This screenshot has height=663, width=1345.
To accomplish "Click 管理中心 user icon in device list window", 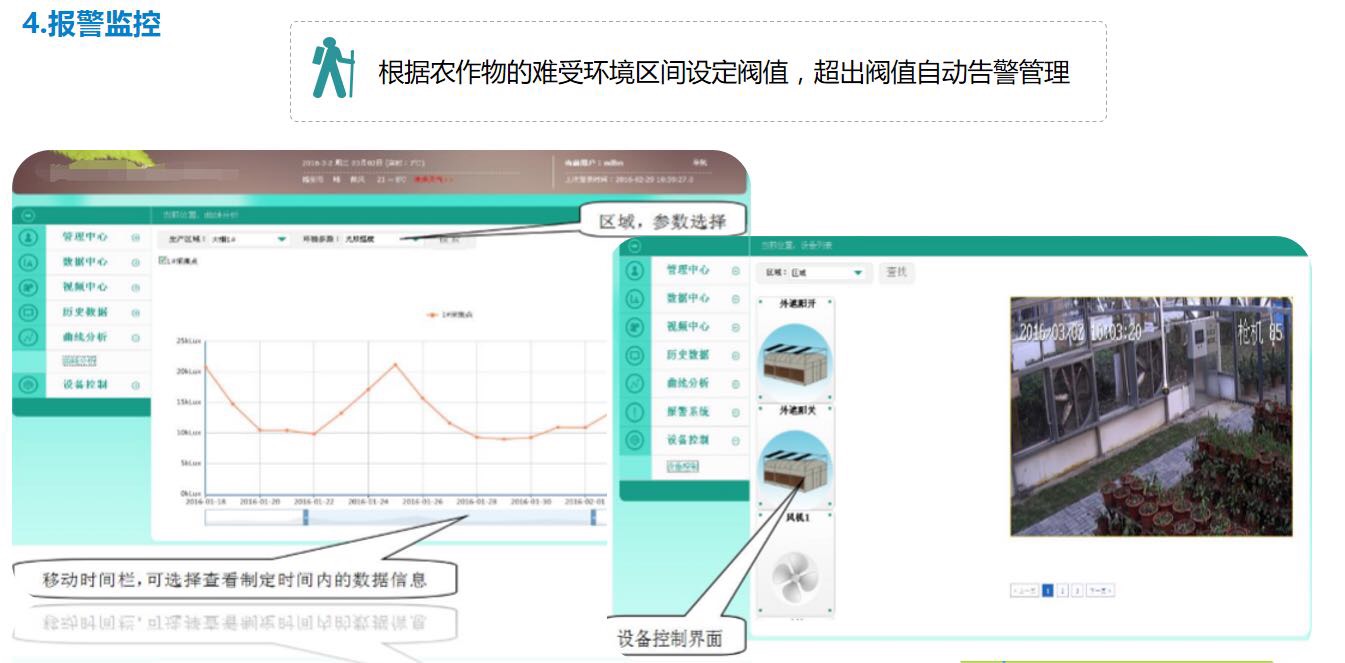I will click(x=634, y=270).
